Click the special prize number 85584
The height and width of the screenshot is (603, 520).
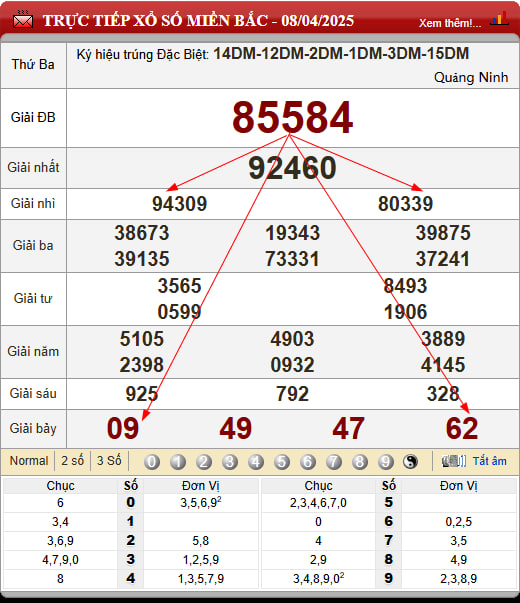click(292, 117)
